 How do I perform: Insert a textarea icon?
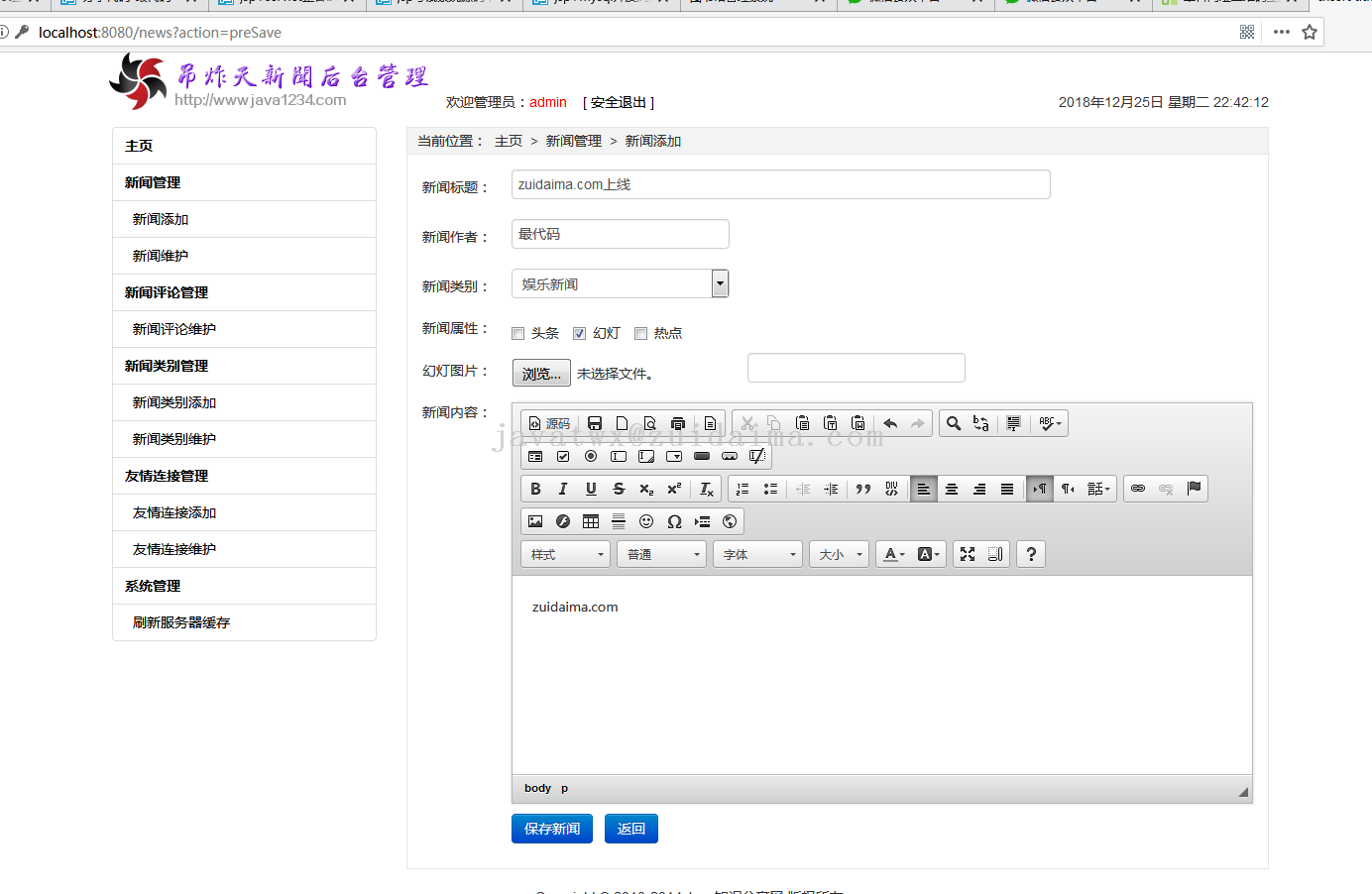[x=646, y=456]
